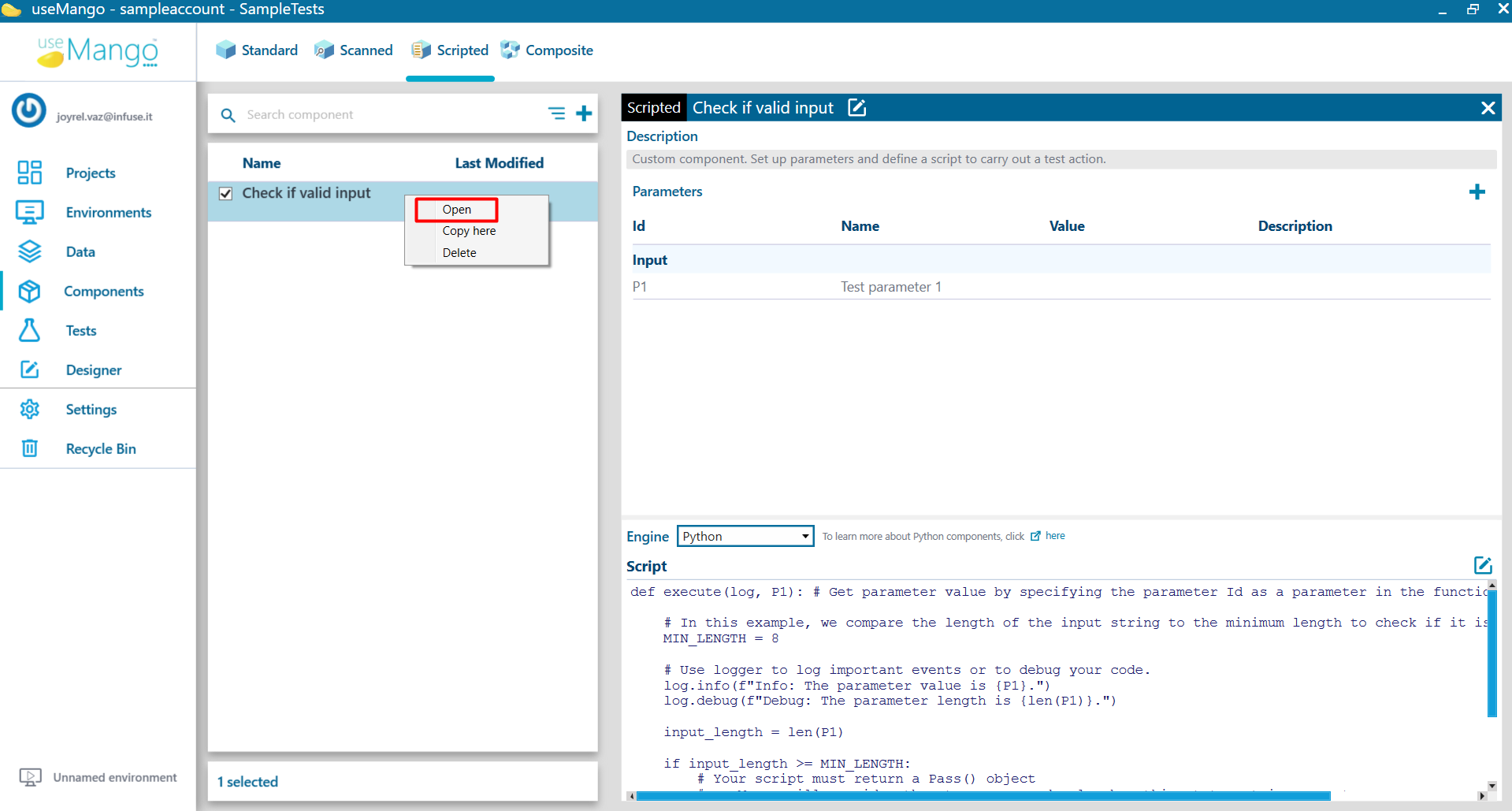Add a new component with the plus icon

pos(584,113)
